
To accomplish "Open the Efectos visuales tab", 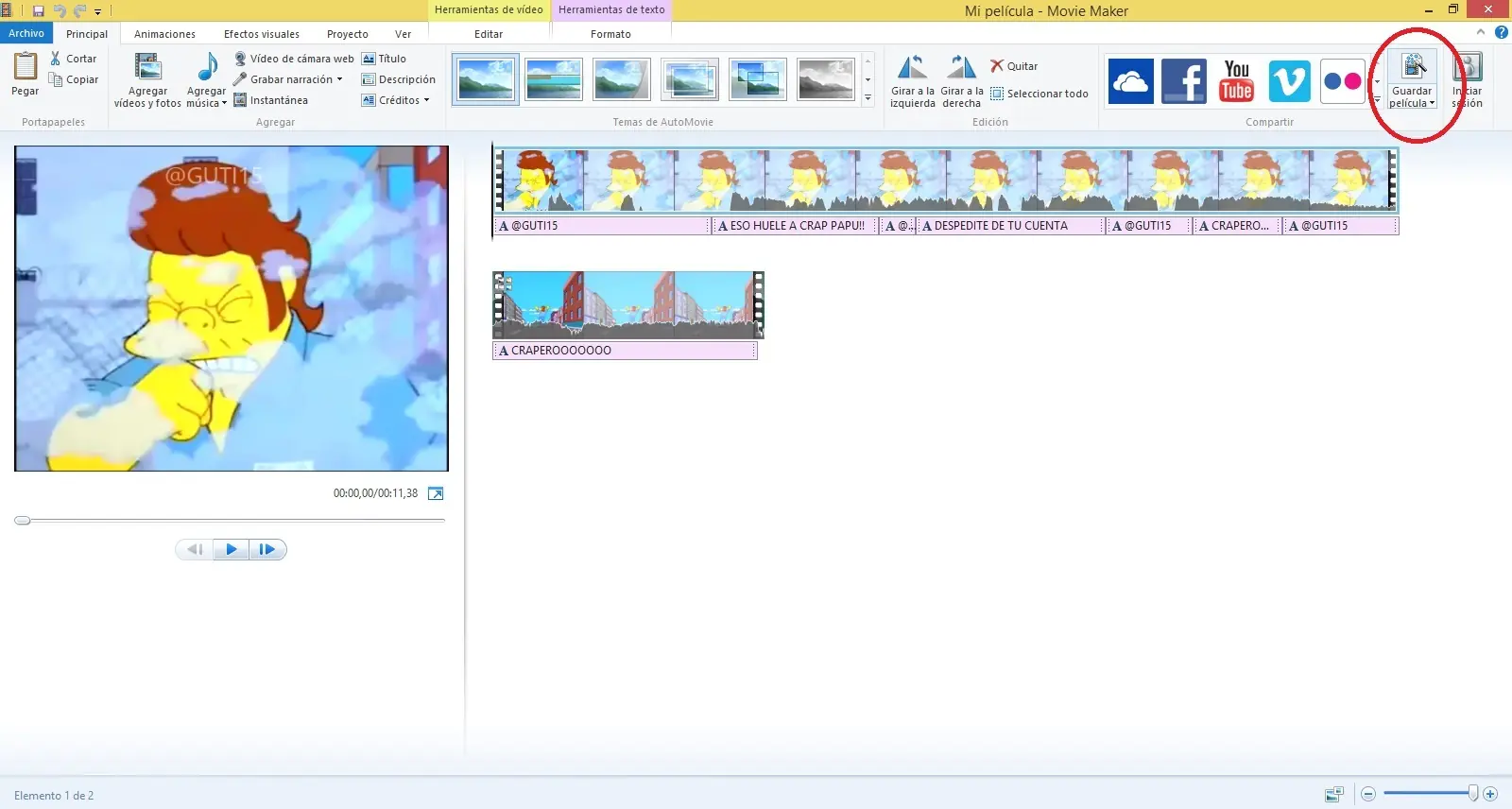I will [x=262, y=34].
